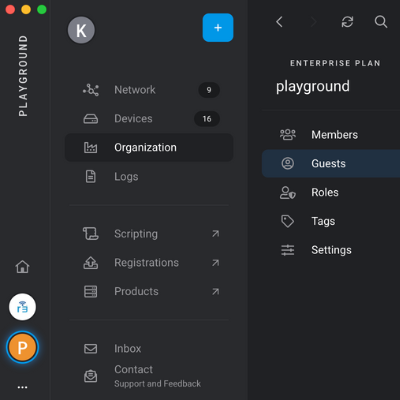Refresh using the circular arrows icon

pyautogui.click(x=347, y=22)
